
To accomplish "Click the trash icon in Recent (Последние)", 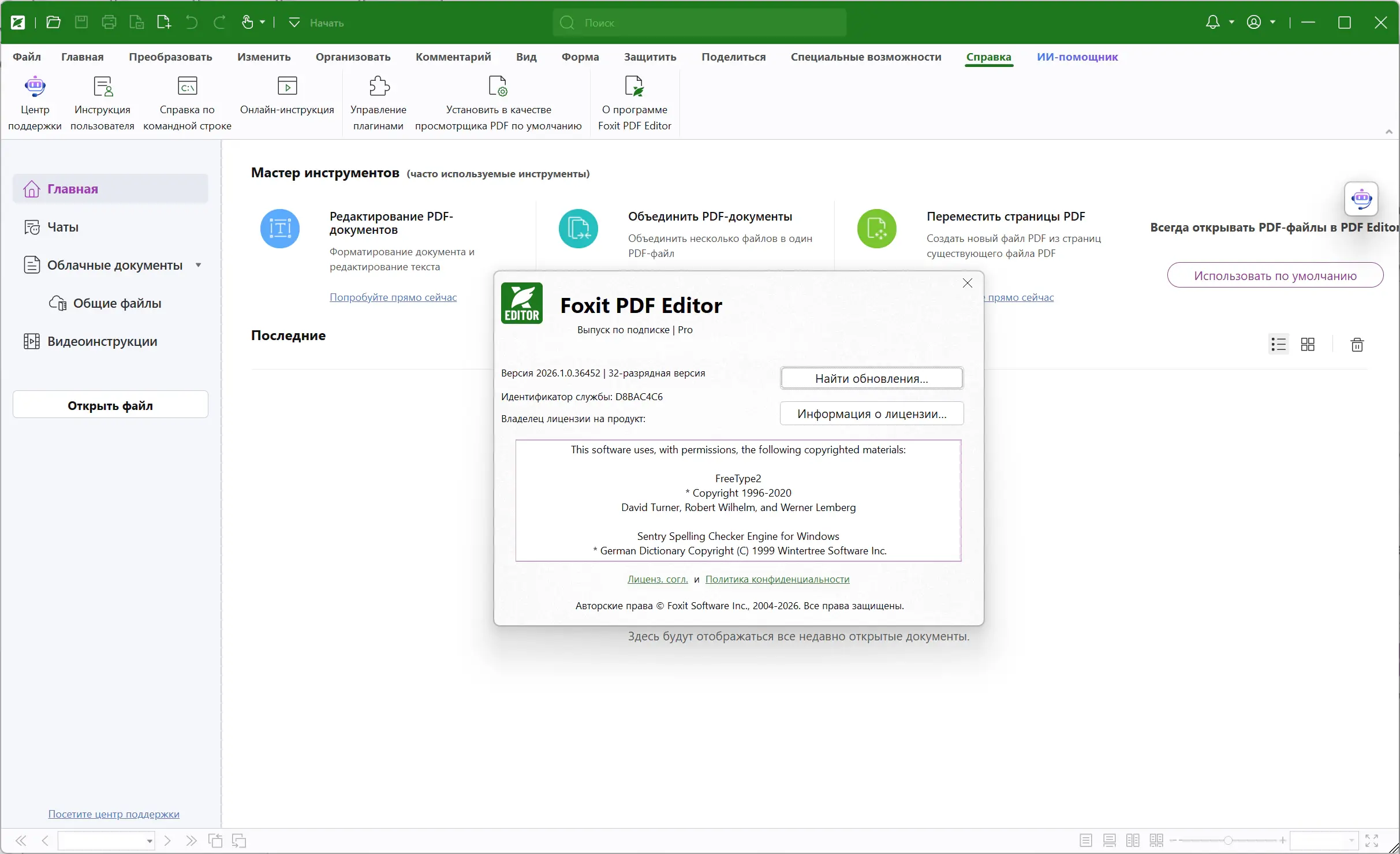I will coord(1357,345).
